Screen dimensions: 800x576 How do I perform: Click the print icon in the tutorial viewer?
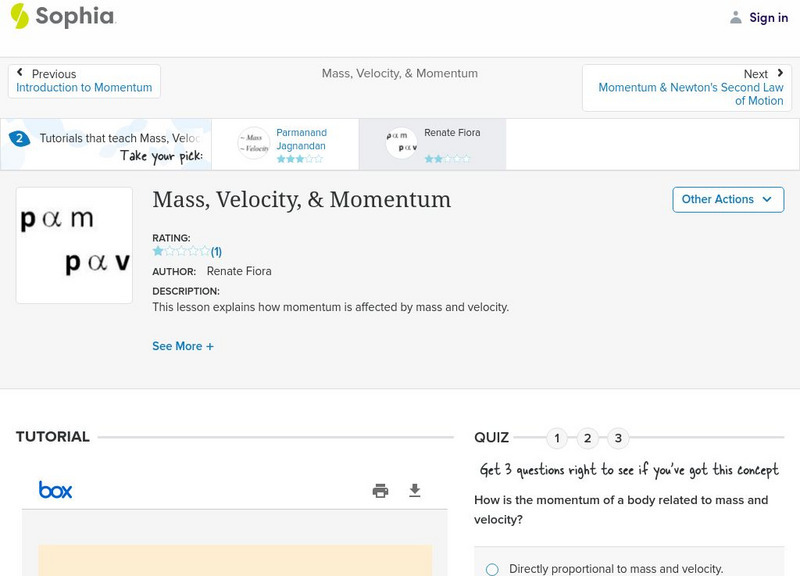[380, 490]
